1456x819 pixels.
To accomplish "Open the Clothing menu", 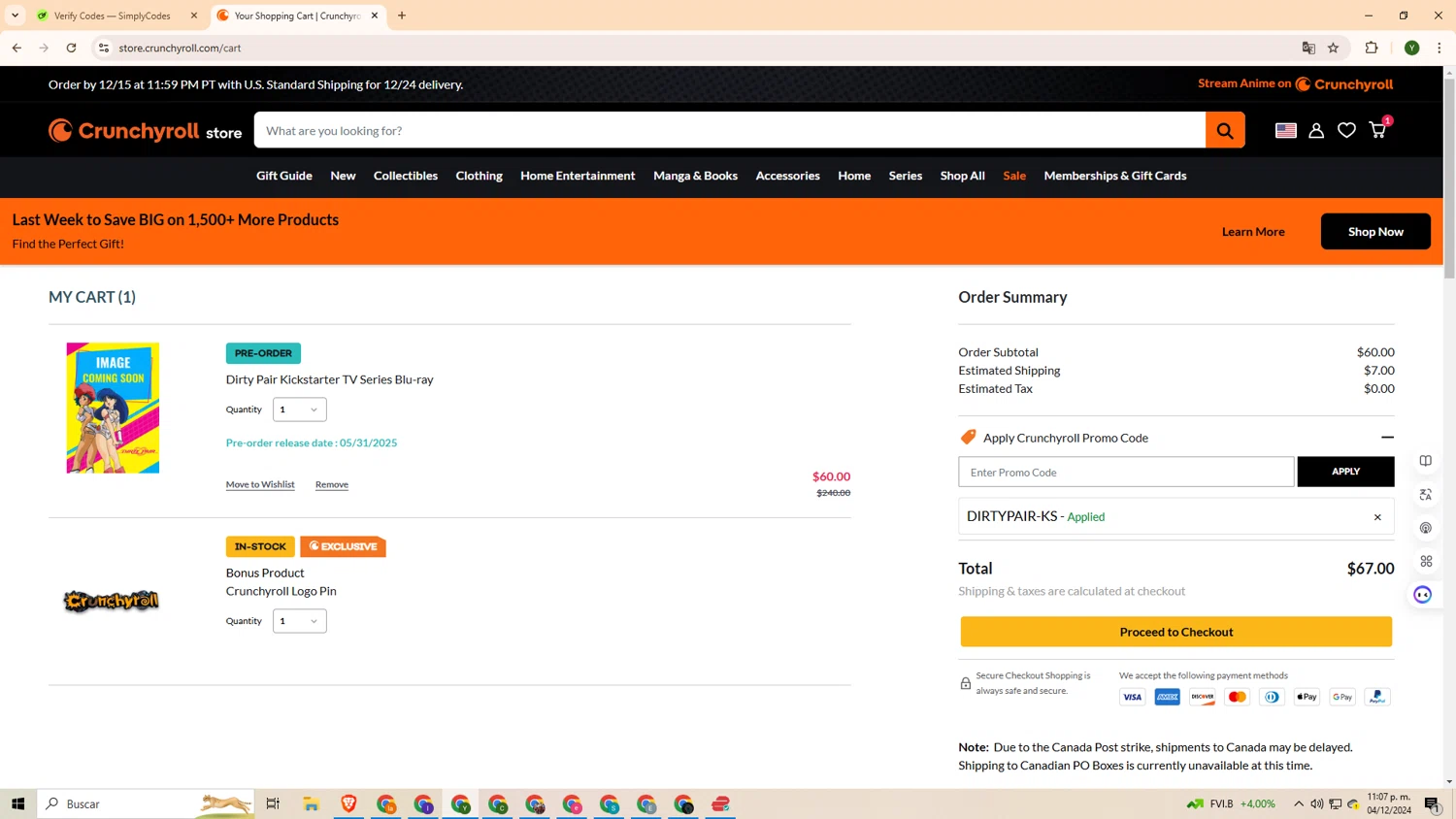I will [x=480, y=176].
